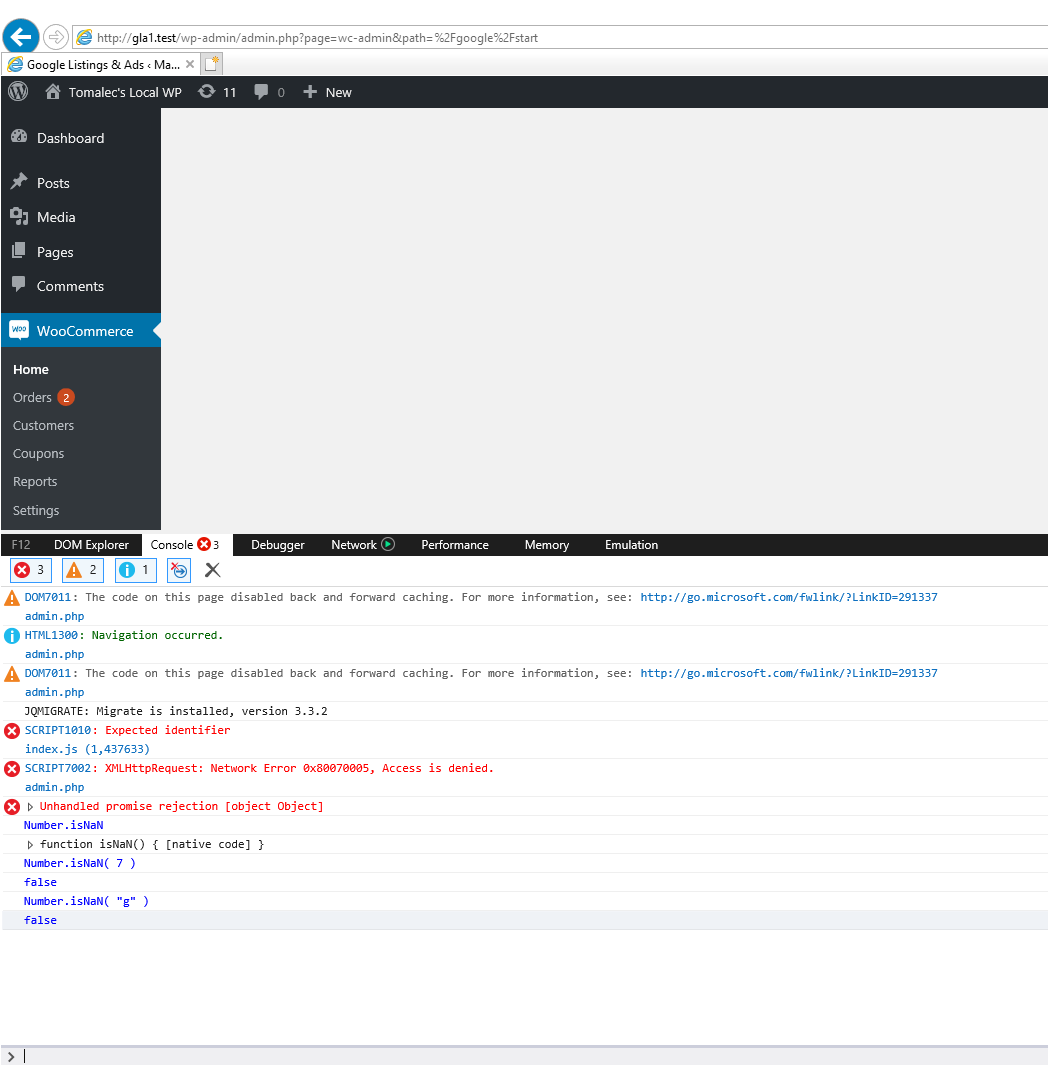Open the Network tab
The width and height of the screenshot is (1048, 1065).
click(354, 545)
